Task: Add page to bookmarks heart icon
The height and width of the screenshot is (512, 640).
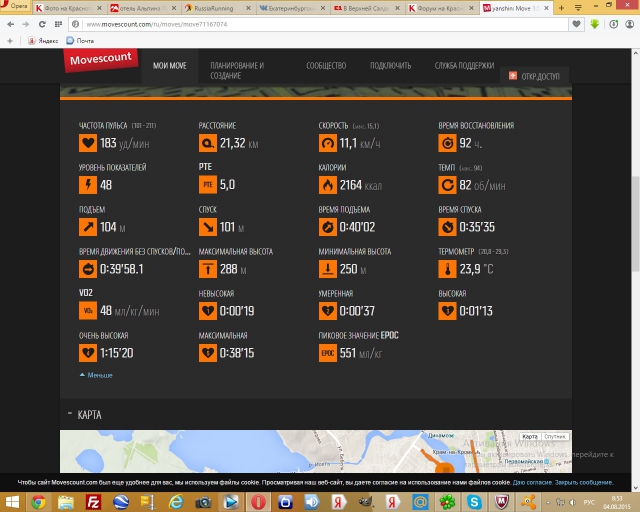Action: [x=576, y=24]
